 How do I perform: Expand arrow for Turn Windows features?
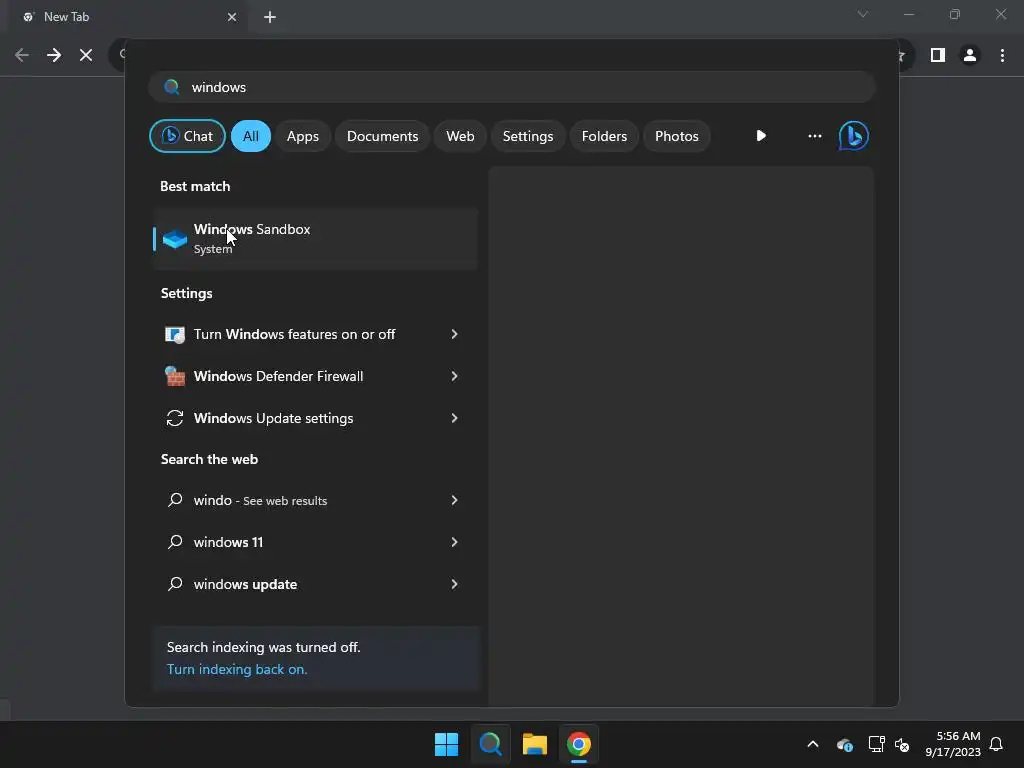pos(455,334)
